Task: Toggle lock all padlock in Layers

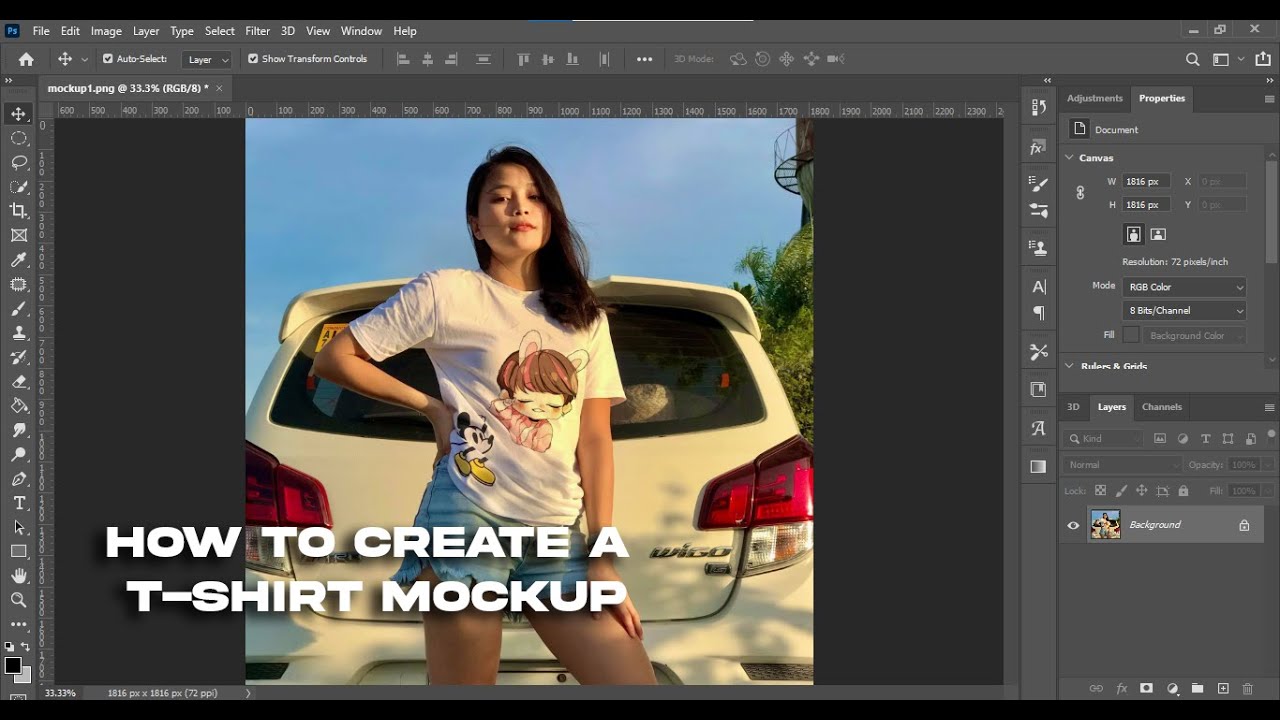Action: [1183, 491]
